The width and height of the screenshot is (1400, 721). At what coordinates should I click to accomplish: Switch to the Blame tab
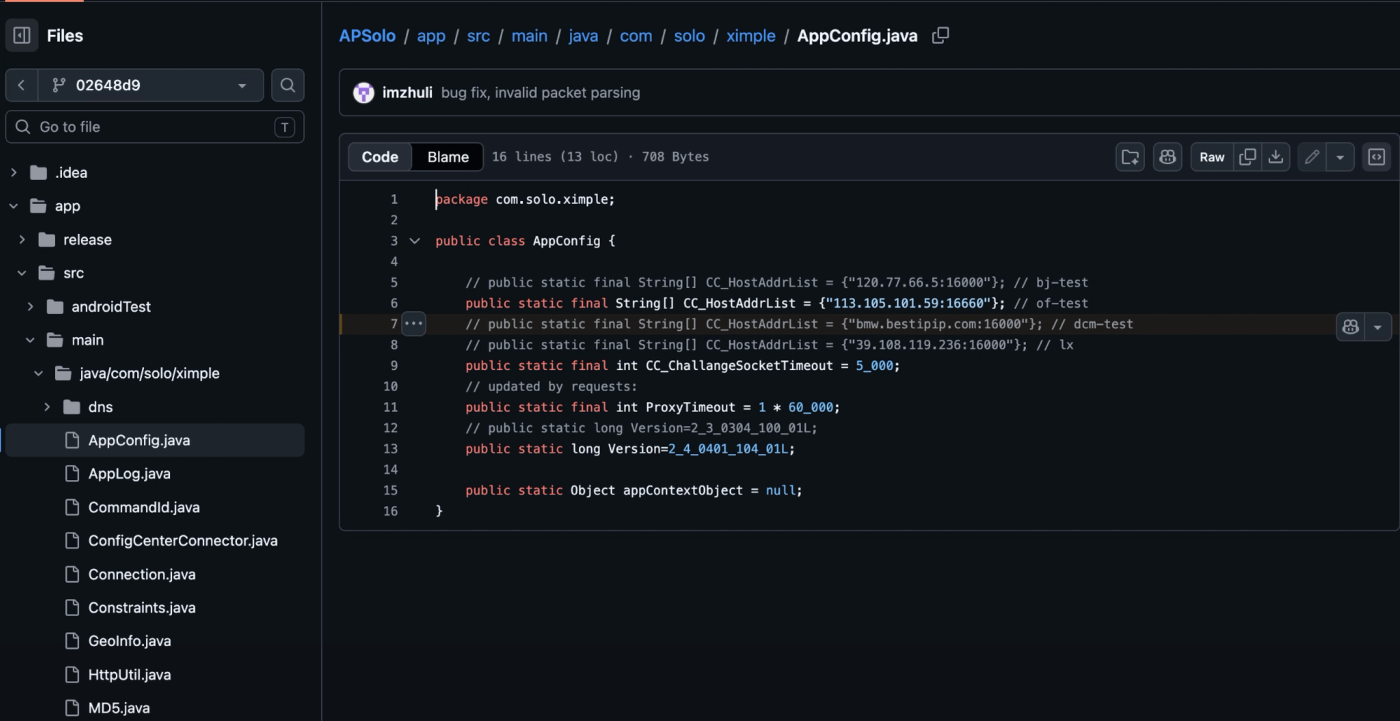tap(448, 157)
